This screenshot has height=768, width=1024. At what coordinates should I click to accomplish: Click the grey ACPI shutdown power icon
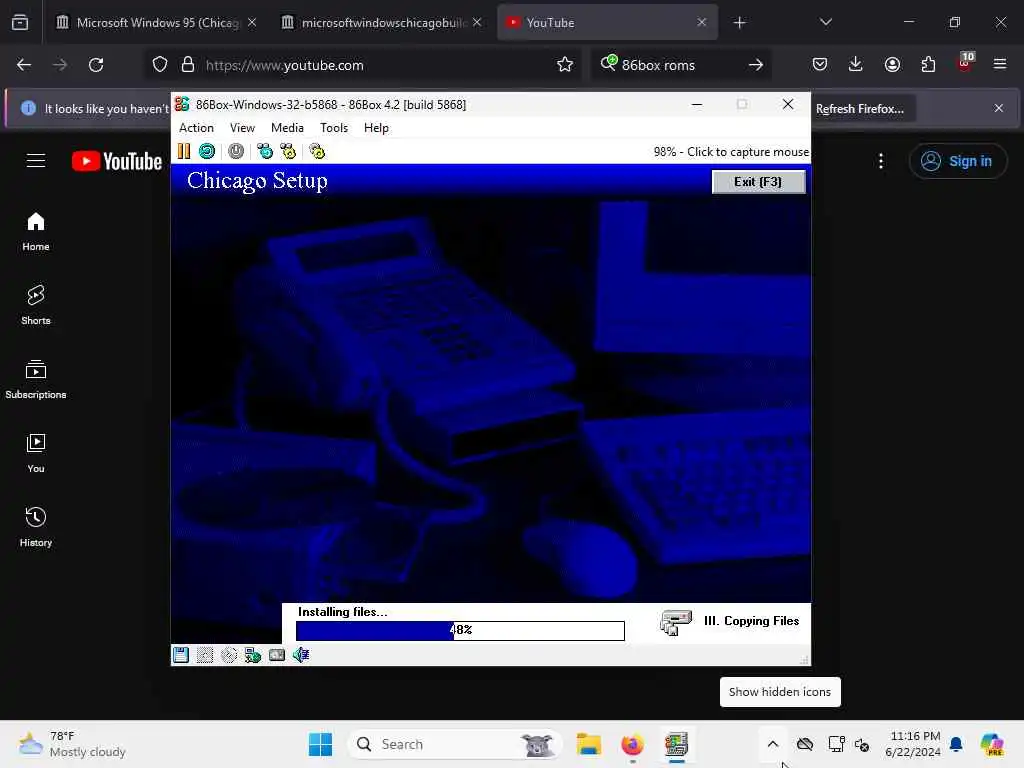pos(236,152)
